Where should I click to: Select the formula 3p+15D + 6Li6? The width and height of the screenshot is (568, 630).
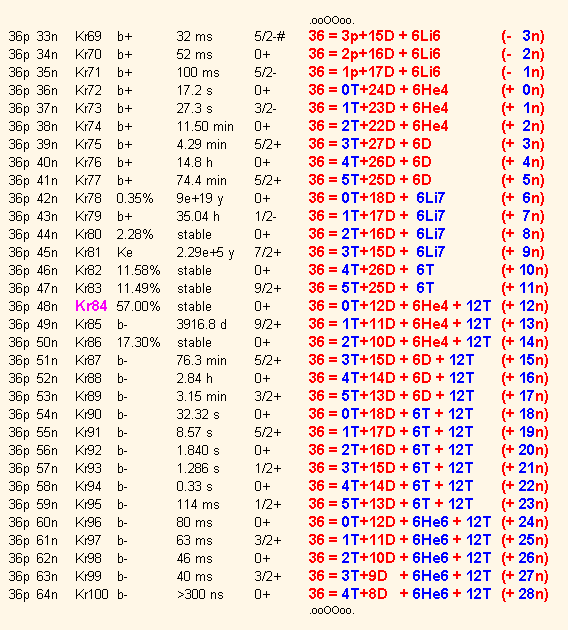(x=374, y=36)
